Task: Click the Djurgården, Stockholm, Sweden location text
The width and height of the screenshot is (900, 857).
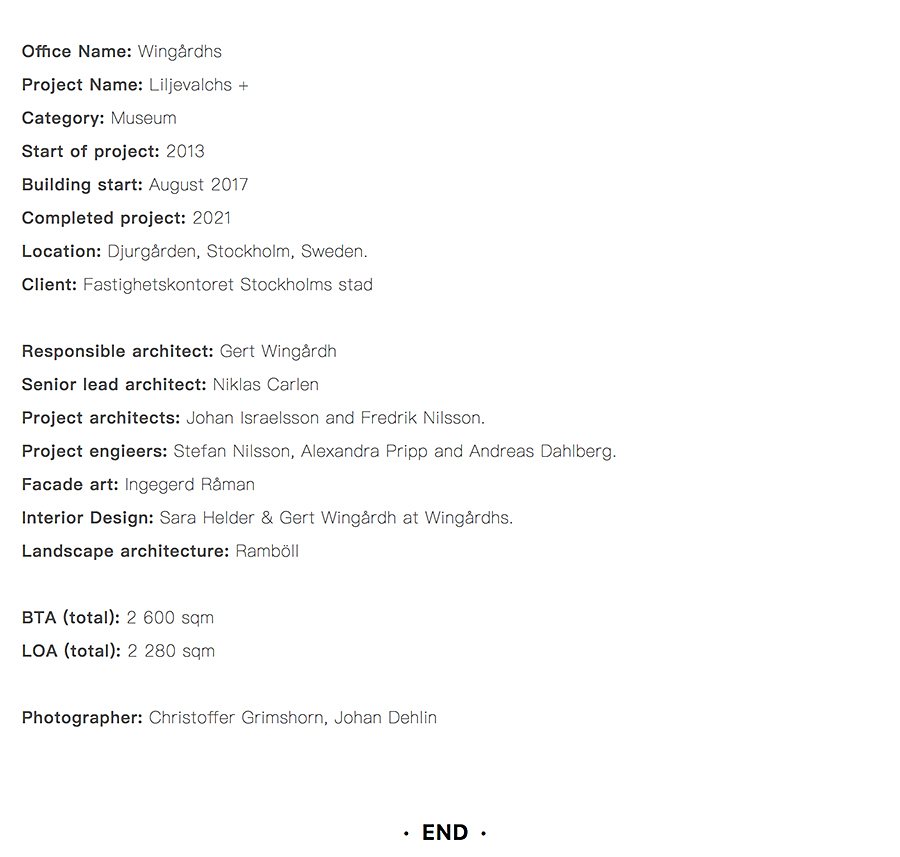Action: 237,251
